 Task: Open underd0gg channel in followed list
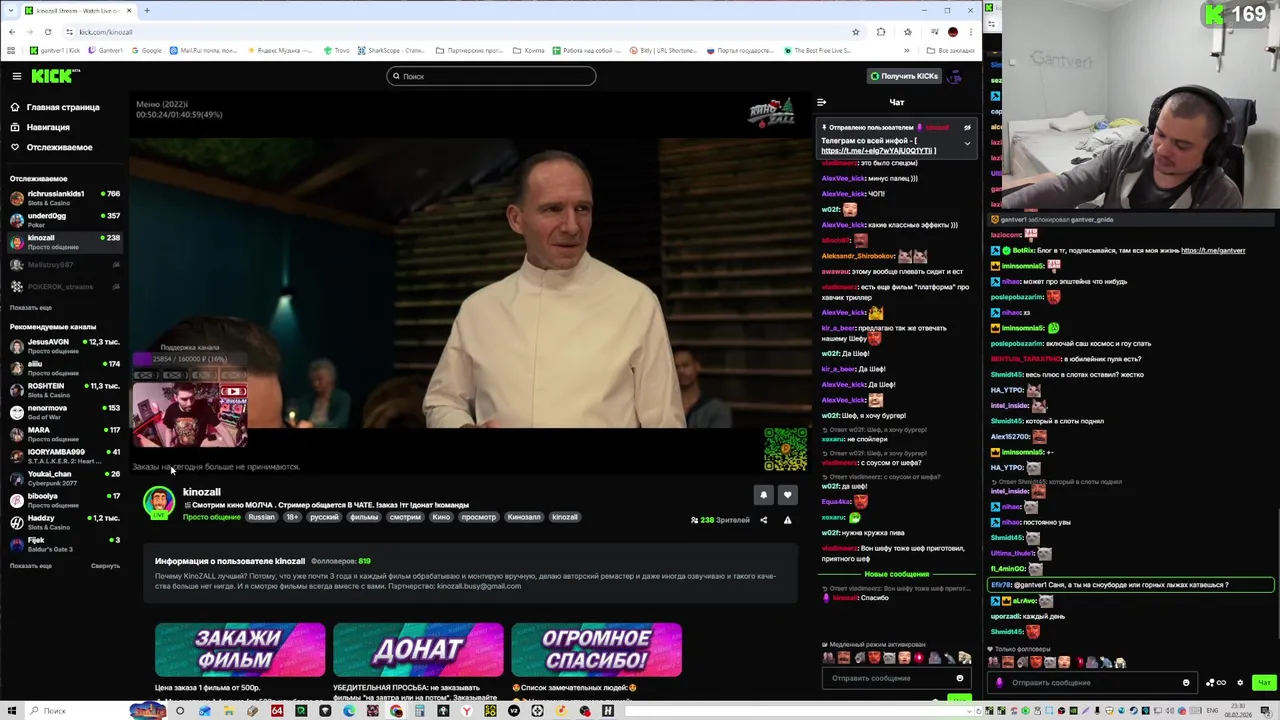coord(64,220)
